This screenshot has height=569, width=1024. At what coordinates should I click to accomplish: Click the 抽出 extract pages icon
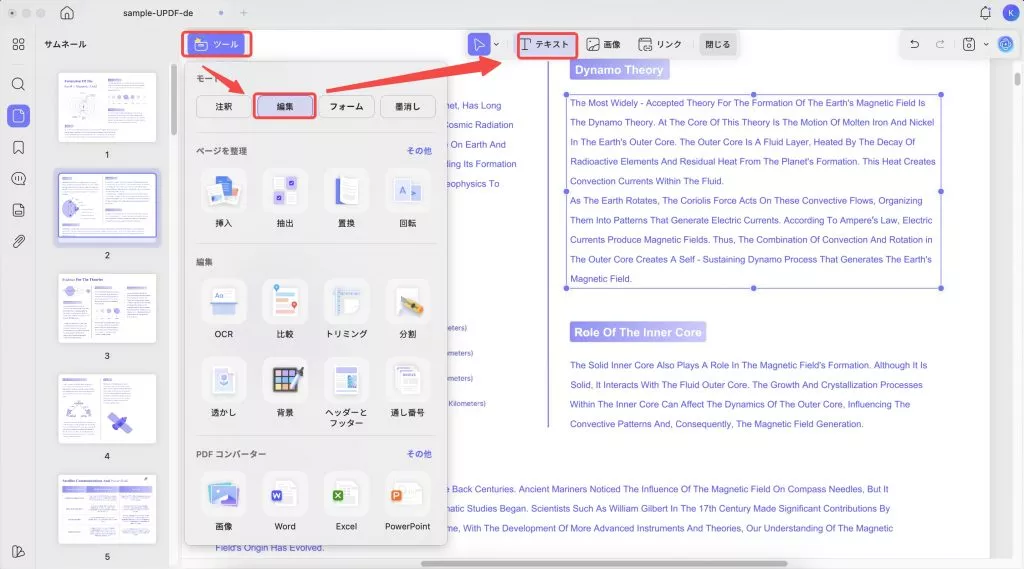[285, 190]
